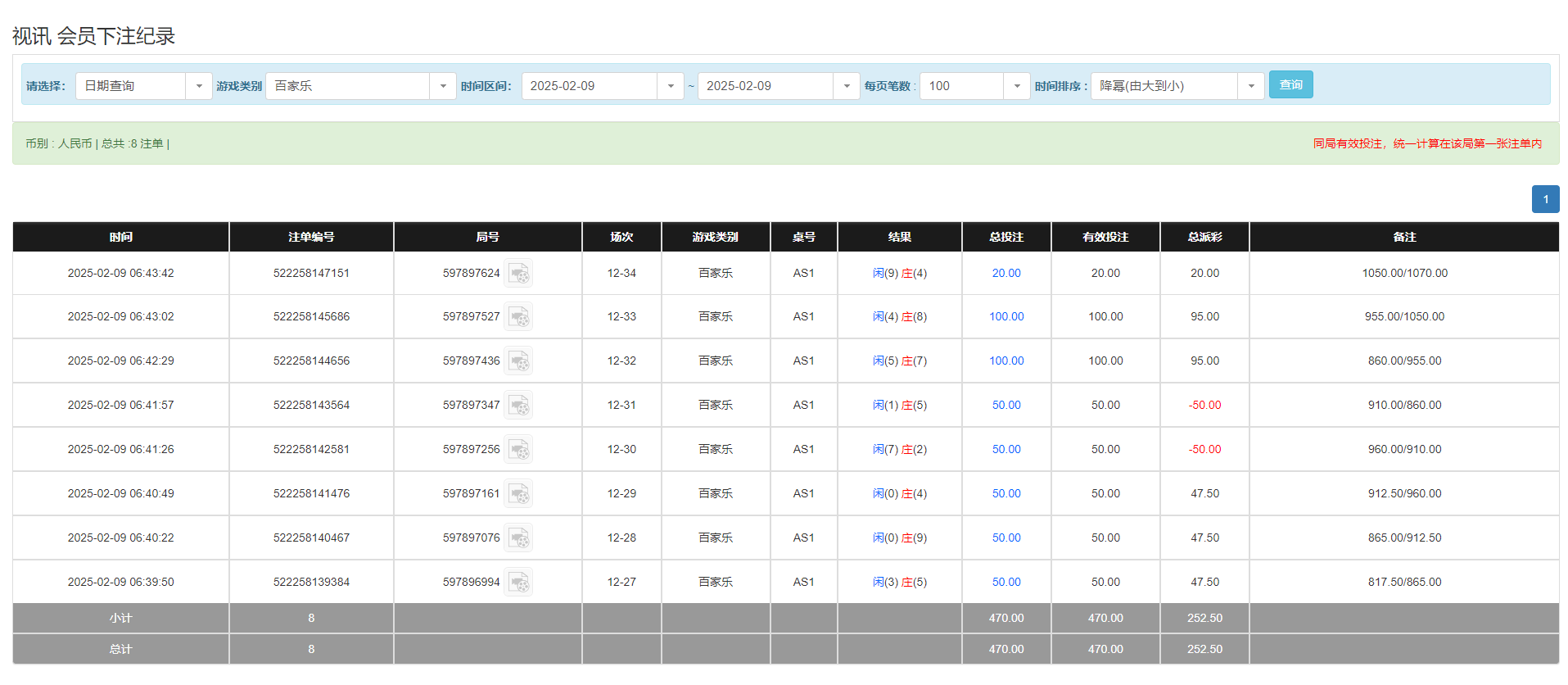
Task: Open replay icon for round 597896994
Action: coord(517,583)
